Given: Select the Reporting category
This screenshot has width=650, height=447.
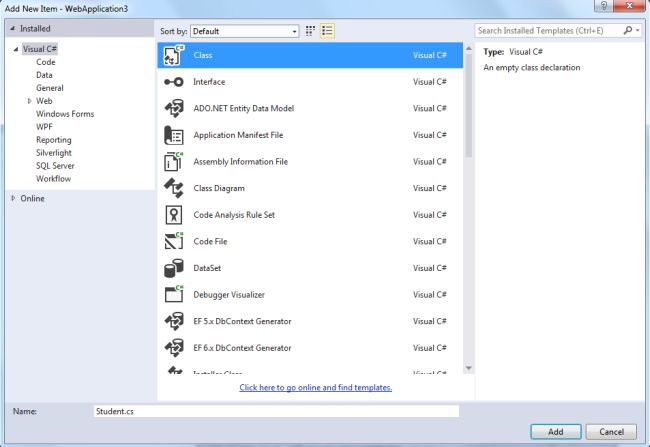Looking at the screenshot, I should click(53, 140).
